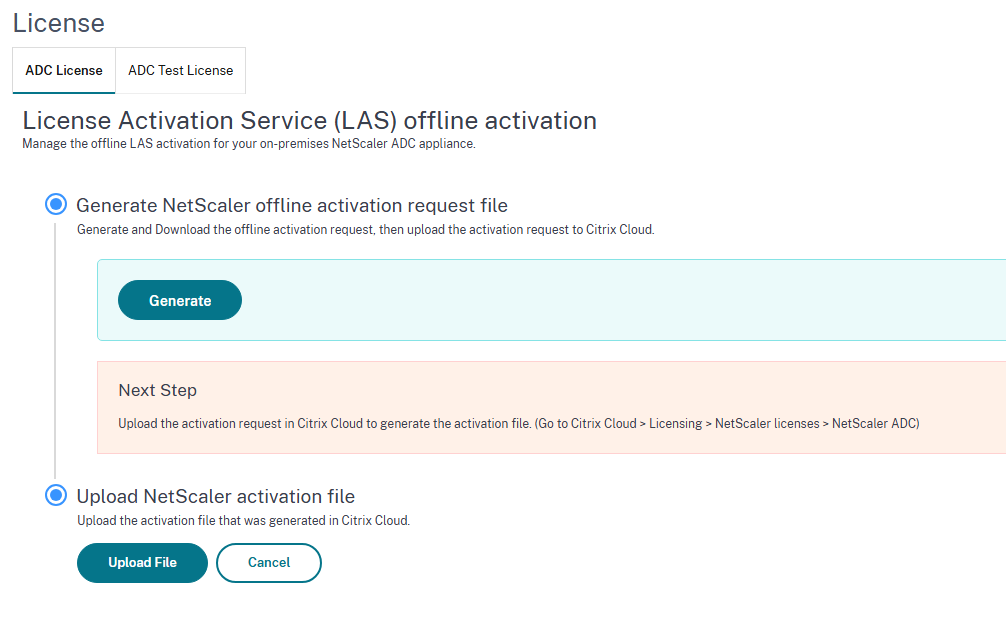The width and height of the screenshot is (1006, 622).
Task: Click the 'Upload NetScaler activation file' step title
Action: pyautogui.click(x=216, y=496)
